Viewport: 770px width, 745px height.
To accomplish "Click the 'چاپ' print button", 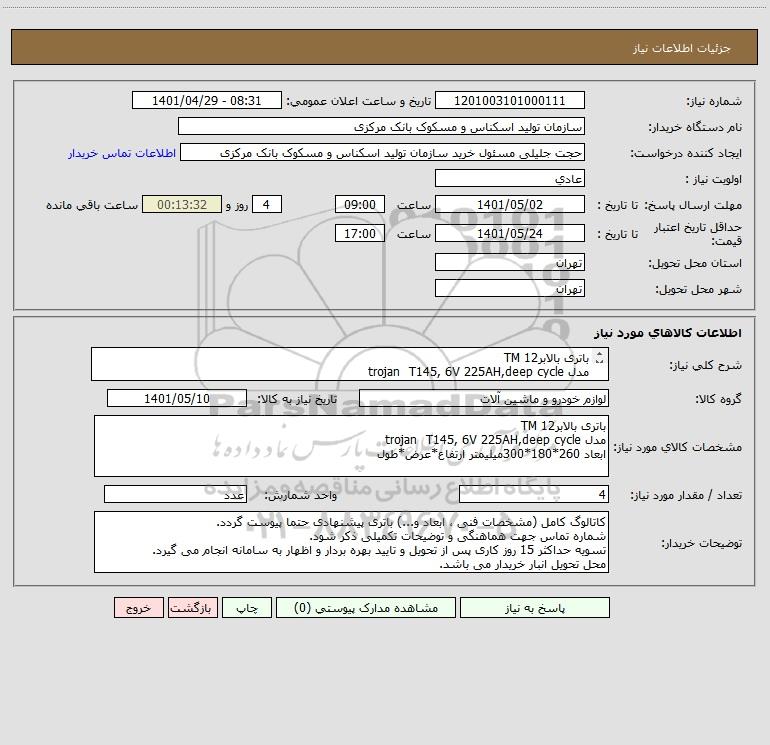I will (247, 608).
